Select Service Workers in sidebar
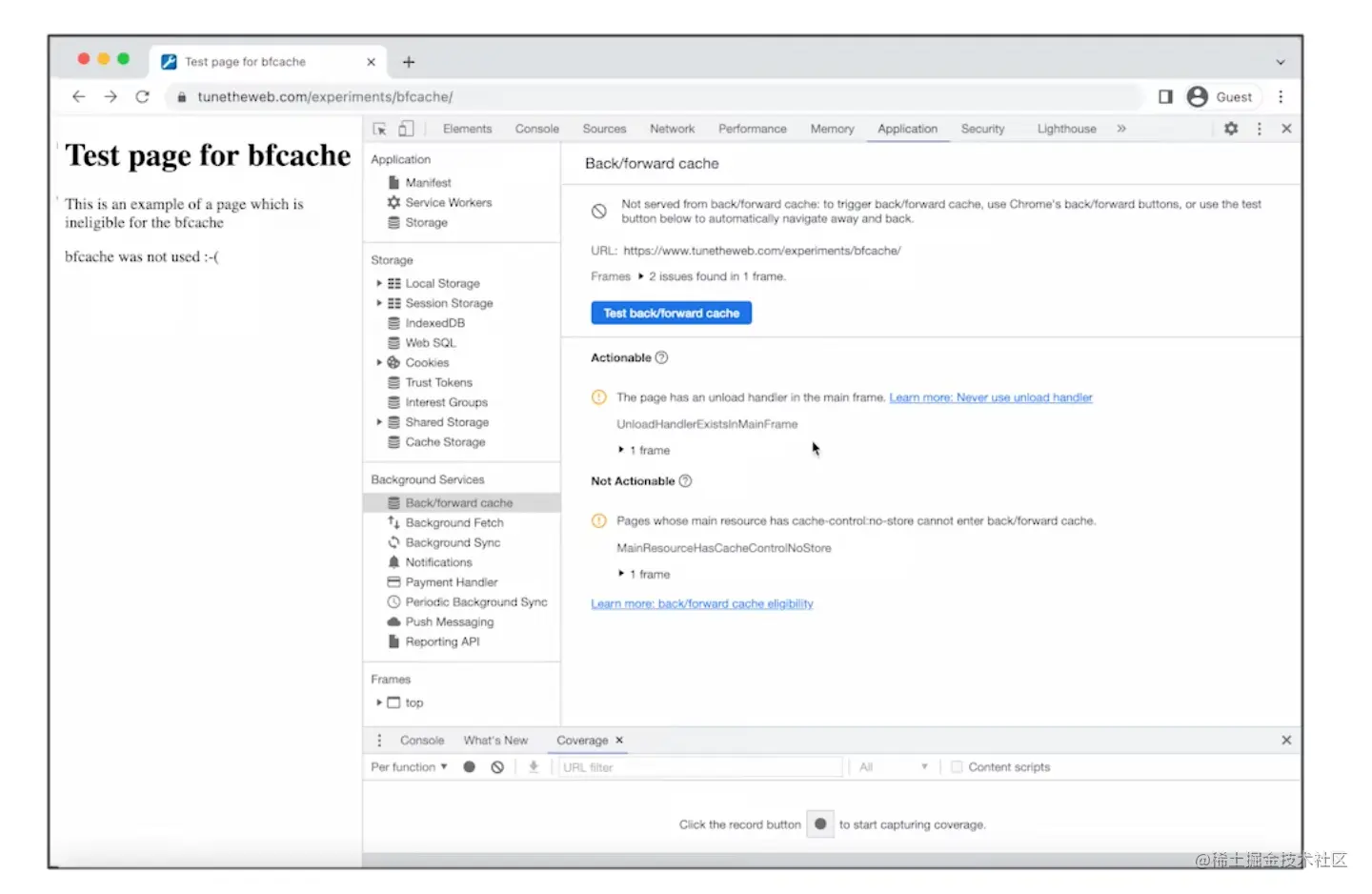1372x894 pixels. [x=448, y=202]
